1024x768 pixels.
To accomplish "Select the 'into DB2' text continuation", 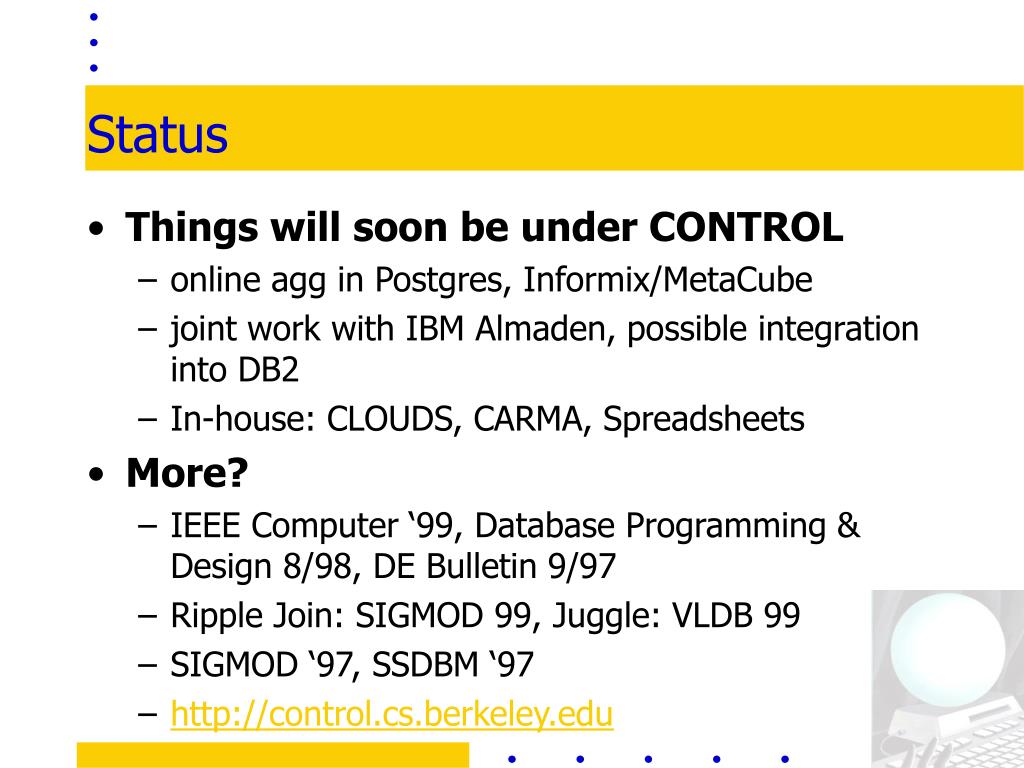I will 234,370.
